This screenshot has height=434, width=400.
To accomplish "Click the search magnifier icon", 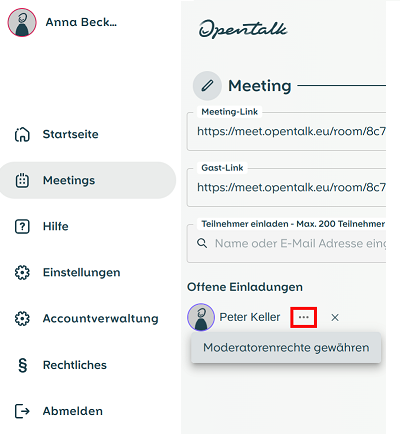I will (x=202, y=243).
